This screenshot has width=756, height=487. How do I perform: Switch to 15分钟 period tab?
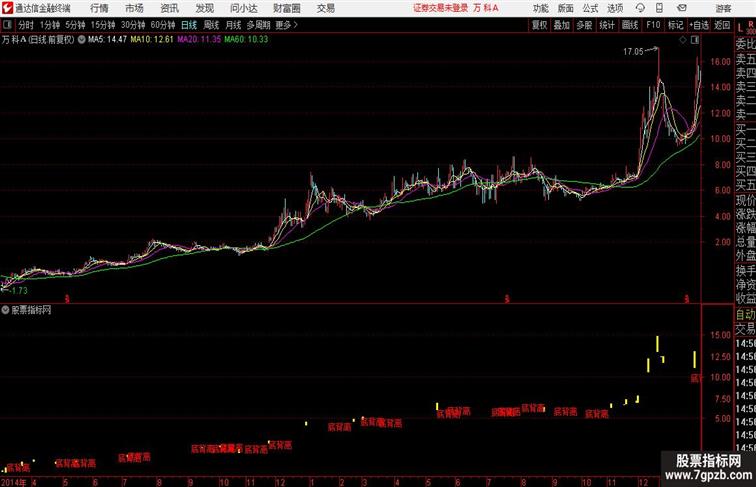tap(103, 25)
